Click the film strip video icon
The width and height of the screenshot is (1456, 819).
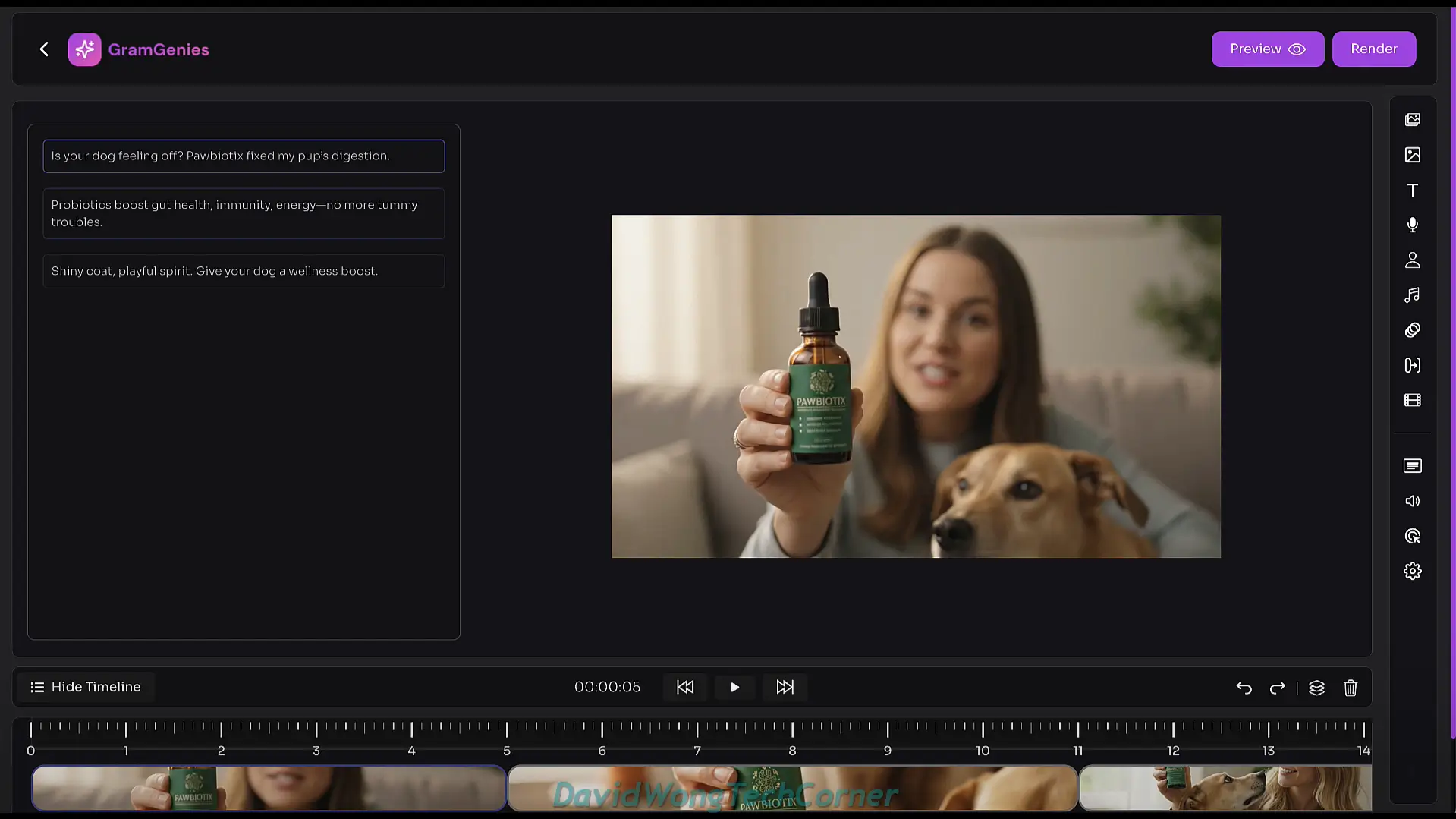click(1412, 400)
